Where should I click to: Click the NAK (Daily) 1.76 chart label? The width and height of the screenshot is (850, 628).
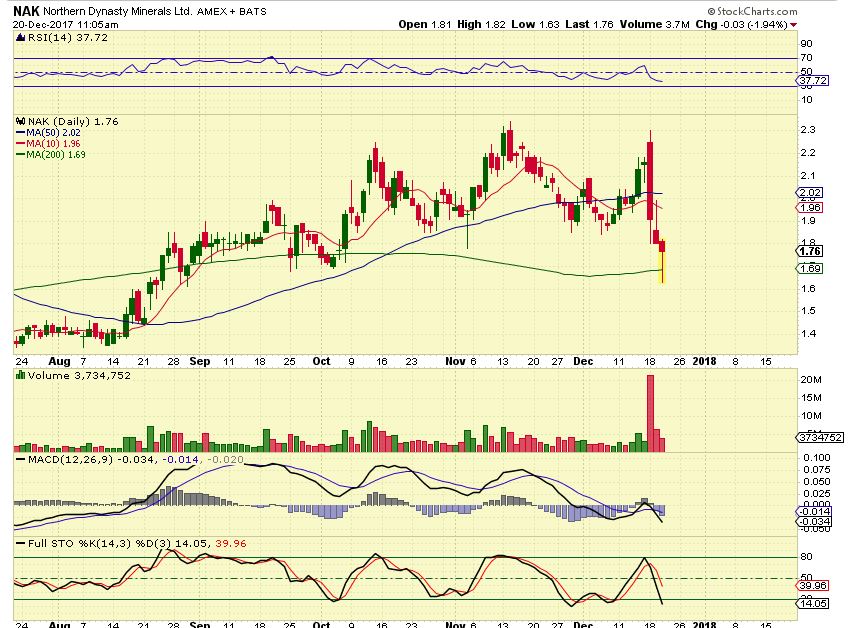coord(73,121)
